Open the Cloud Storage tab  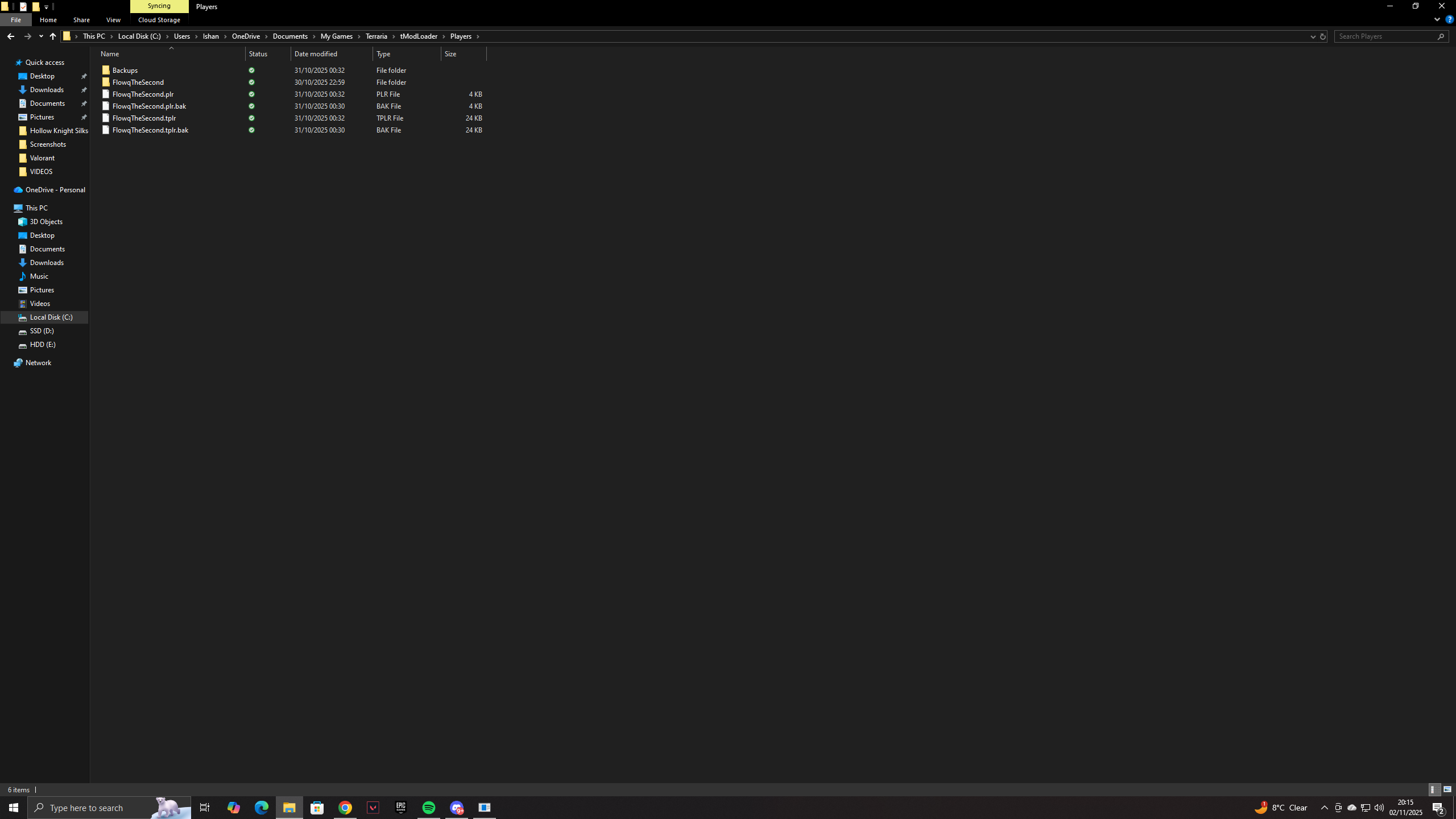(x=159, y=19)
